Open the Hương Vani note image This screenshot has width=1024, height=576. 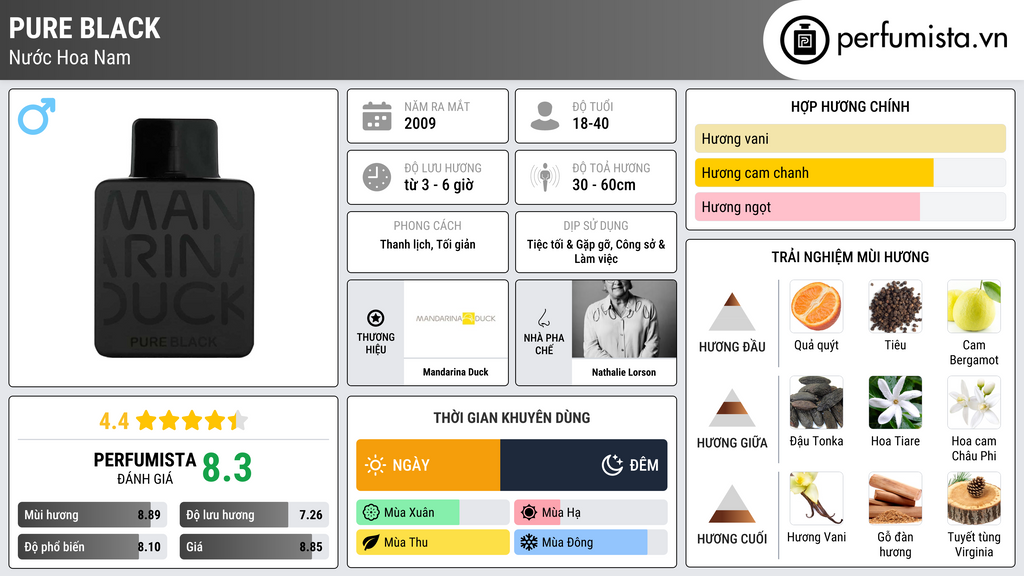pos(816,498)
